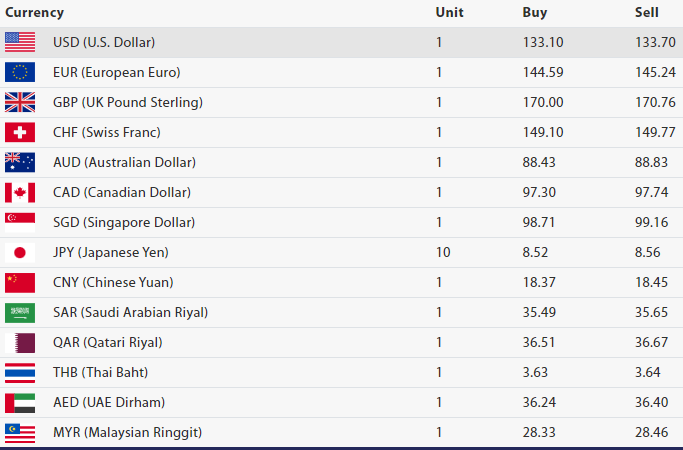Select the Canadian maple leaf flag
The height and width of the screenshot is (450, 683).
20,193
